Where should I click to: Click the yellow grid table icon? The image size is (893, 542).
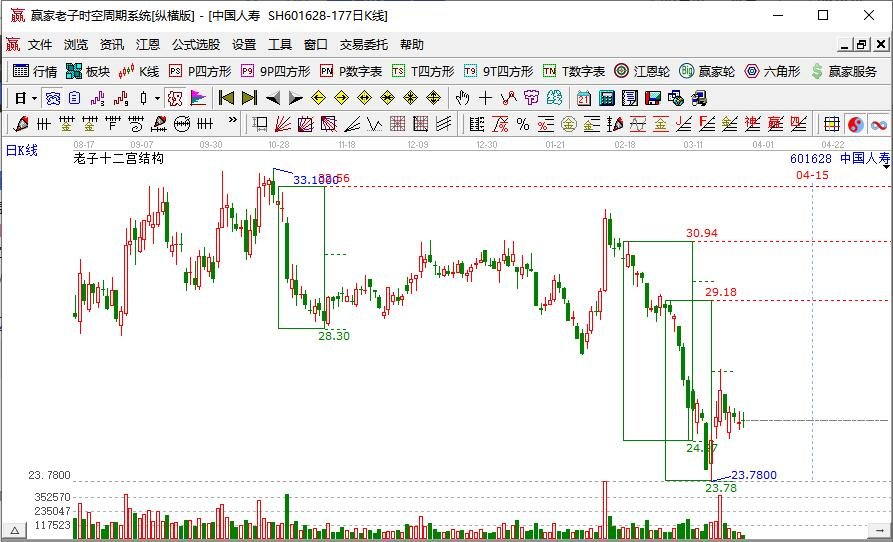[832, 124]
